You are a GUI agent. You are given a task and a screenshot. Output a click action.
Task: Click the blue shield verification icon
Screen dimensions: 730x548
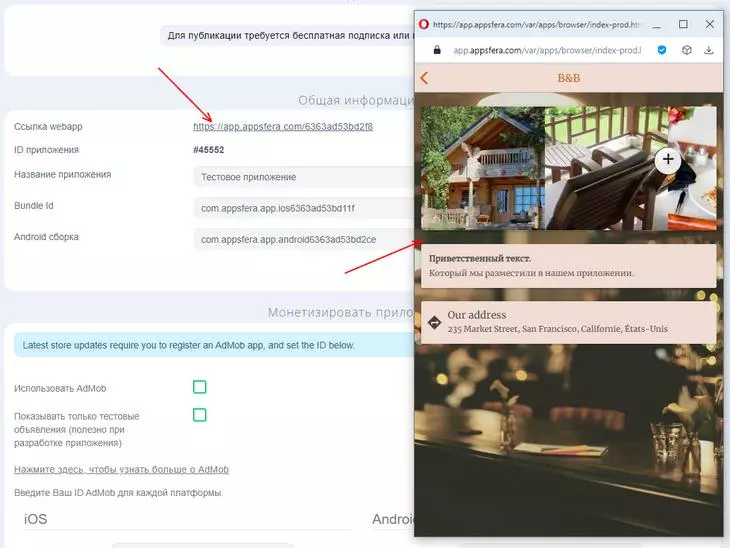click(x=662, y=50)
